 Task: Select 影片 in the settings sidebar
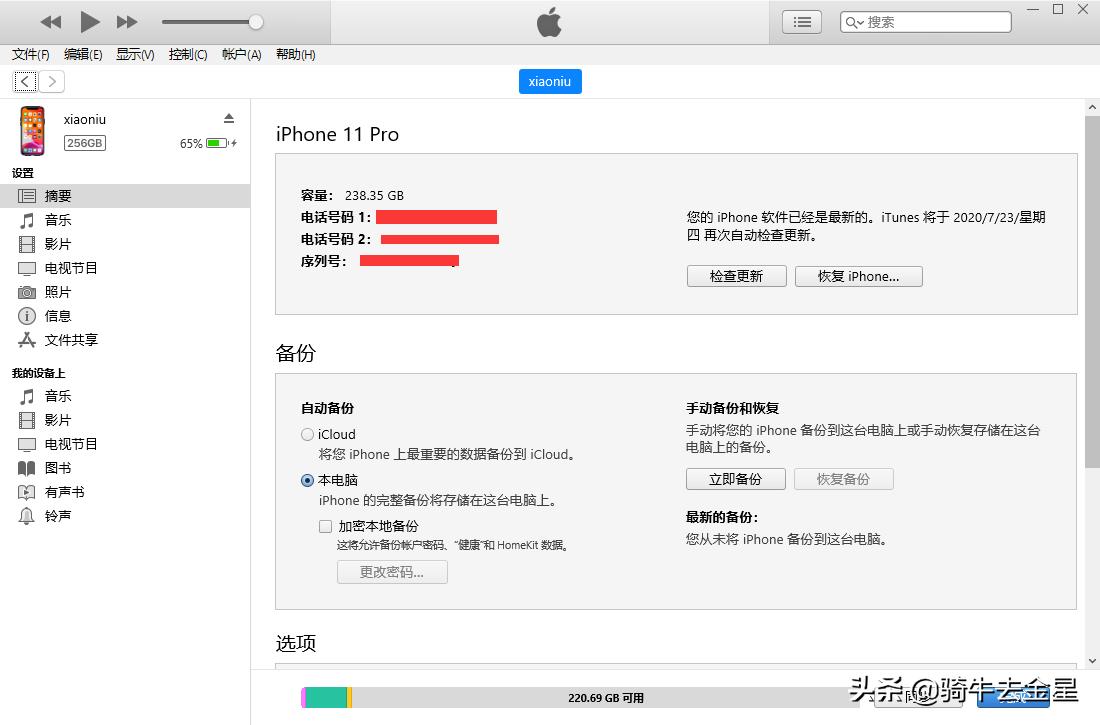[x=55, y=243]
